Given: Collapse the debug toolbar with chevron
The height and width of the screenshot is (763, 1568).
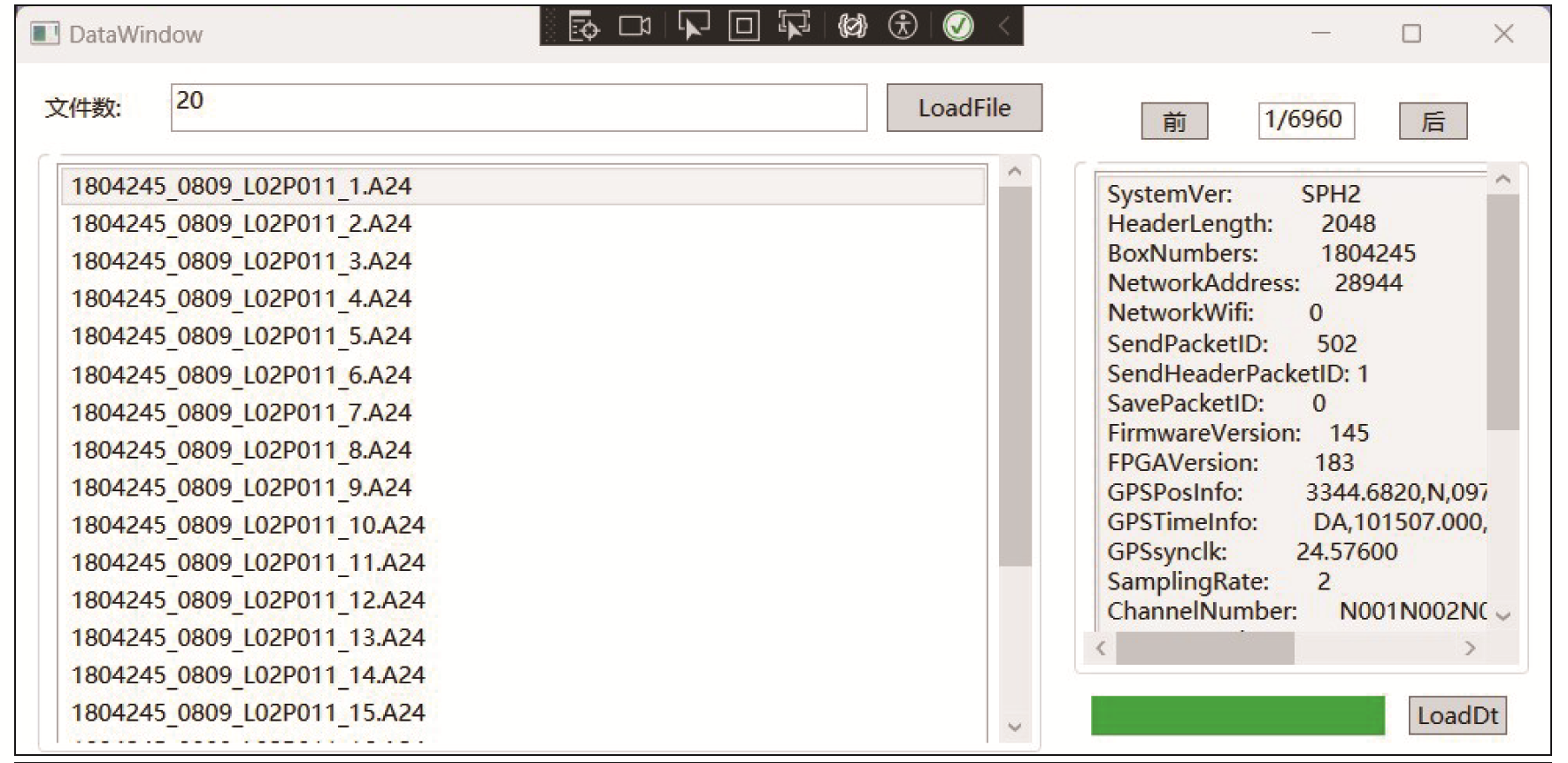Looking at the screenshot, I should [x=1004, y=27].
